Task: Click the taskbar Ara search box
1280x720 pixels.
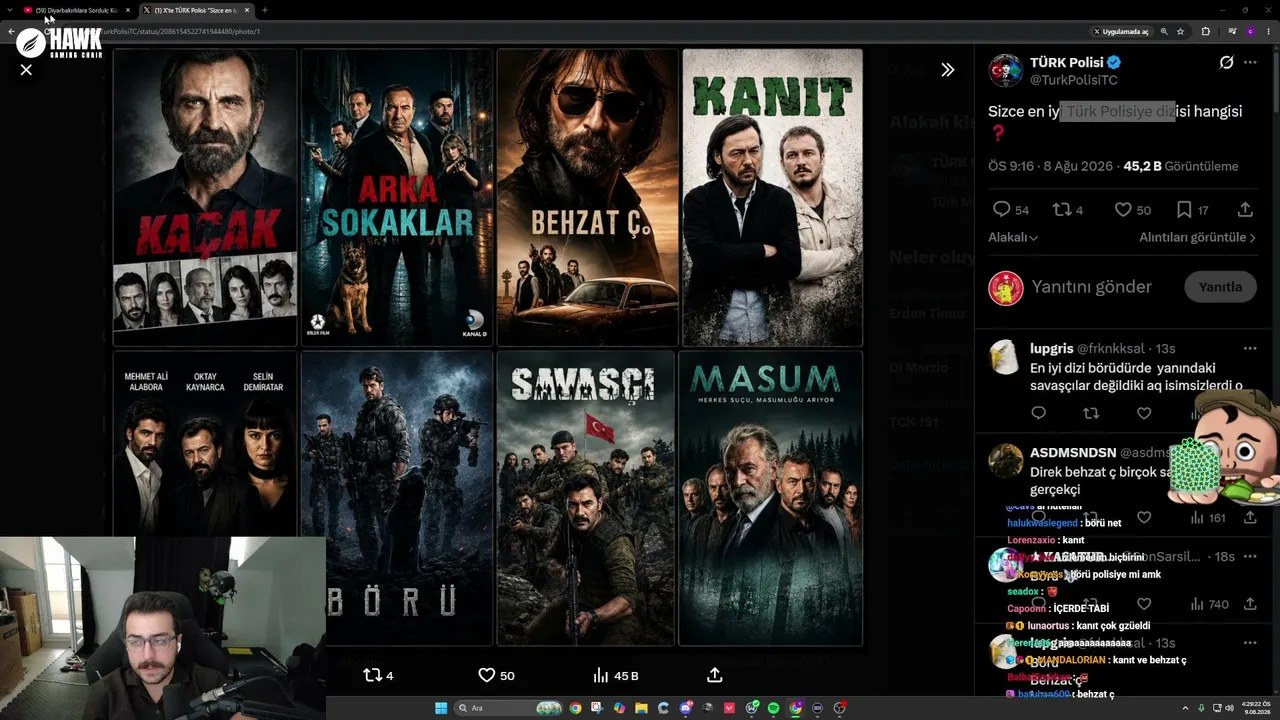Action: click(509, 708)
